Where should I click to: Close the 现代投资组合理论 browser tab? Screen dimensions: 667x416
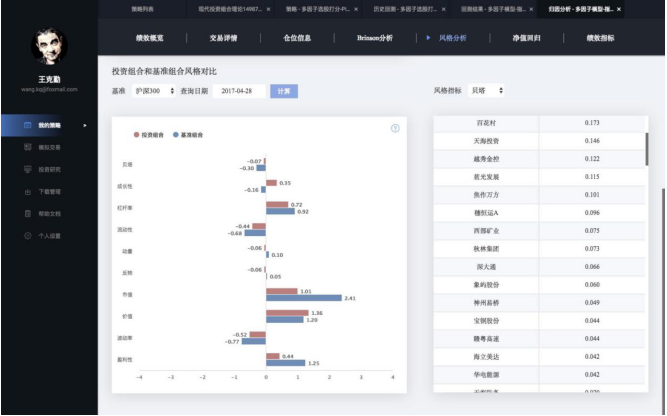point(268,8)
